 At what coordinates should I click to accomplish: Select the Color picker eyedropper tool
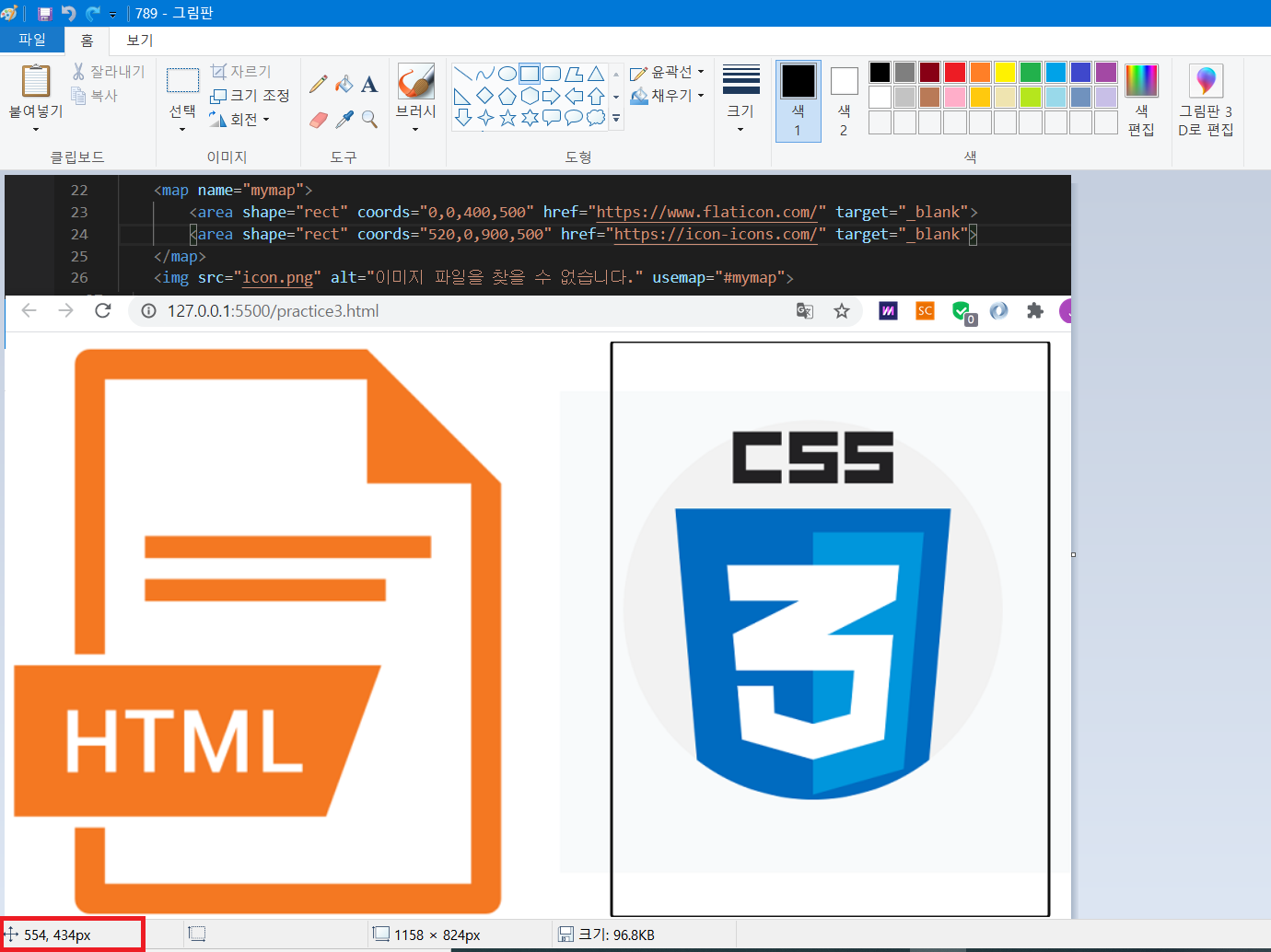pyautogui.click(x=344, y=120)
